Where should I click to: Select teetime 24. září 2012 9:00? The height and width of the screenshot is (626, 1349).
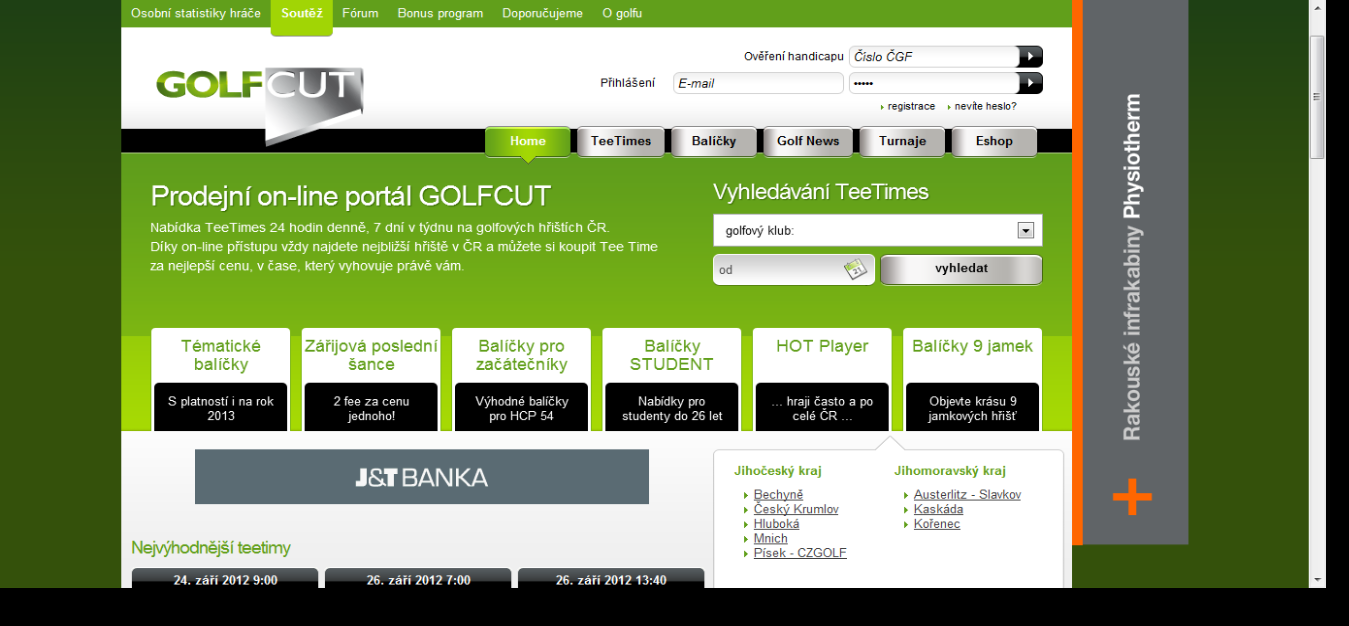point(225,578)
